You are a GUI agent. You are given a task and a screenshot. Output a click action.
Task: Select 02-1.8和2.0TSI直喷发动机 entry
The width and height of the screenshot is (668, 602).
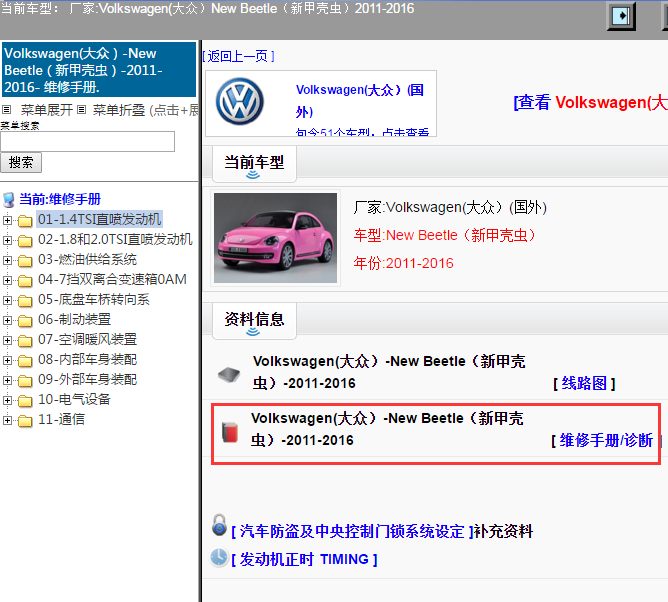(x=115, y=239)
